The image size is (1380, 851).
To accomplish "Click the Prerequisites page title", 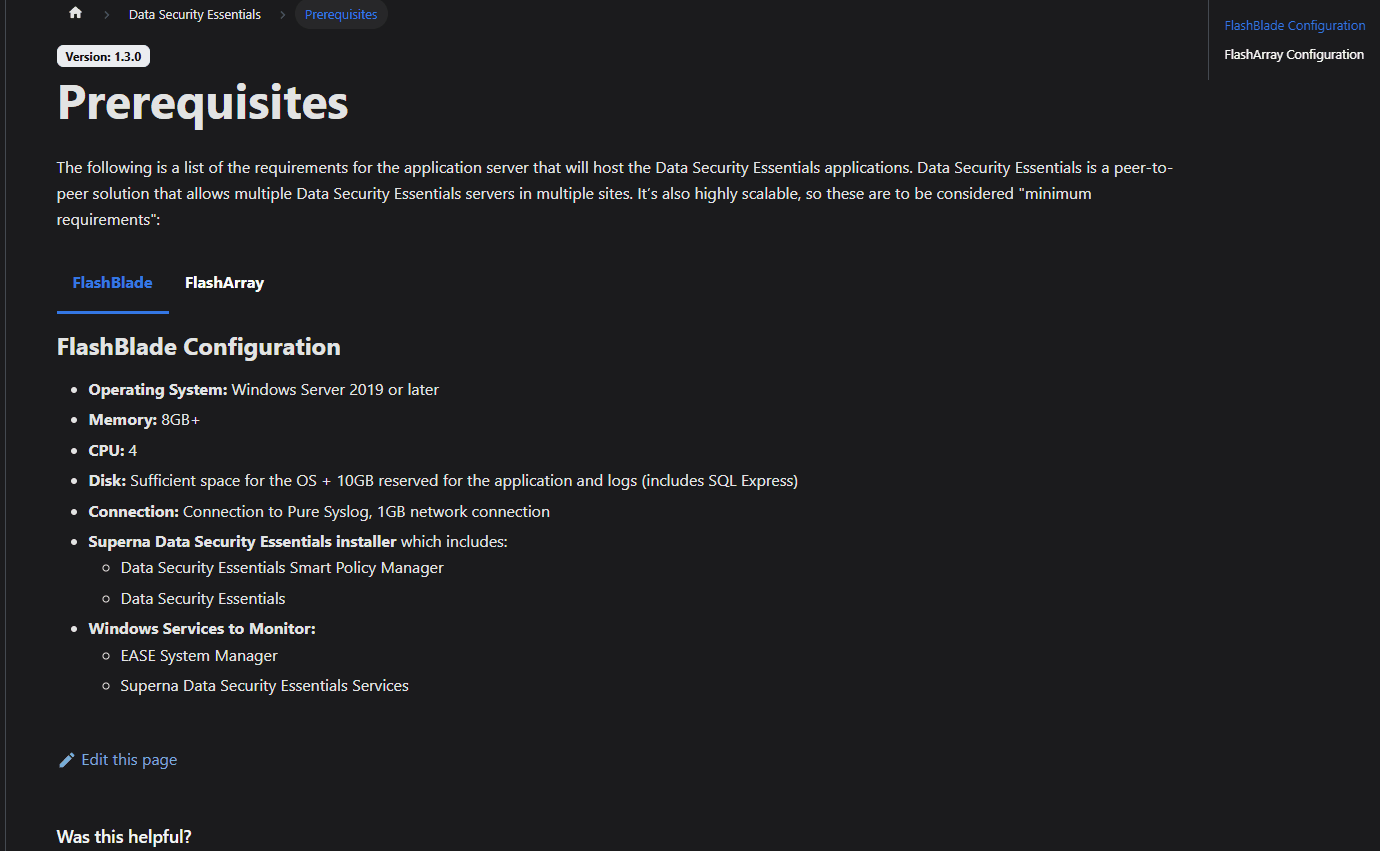I will (x=203, y=102).
